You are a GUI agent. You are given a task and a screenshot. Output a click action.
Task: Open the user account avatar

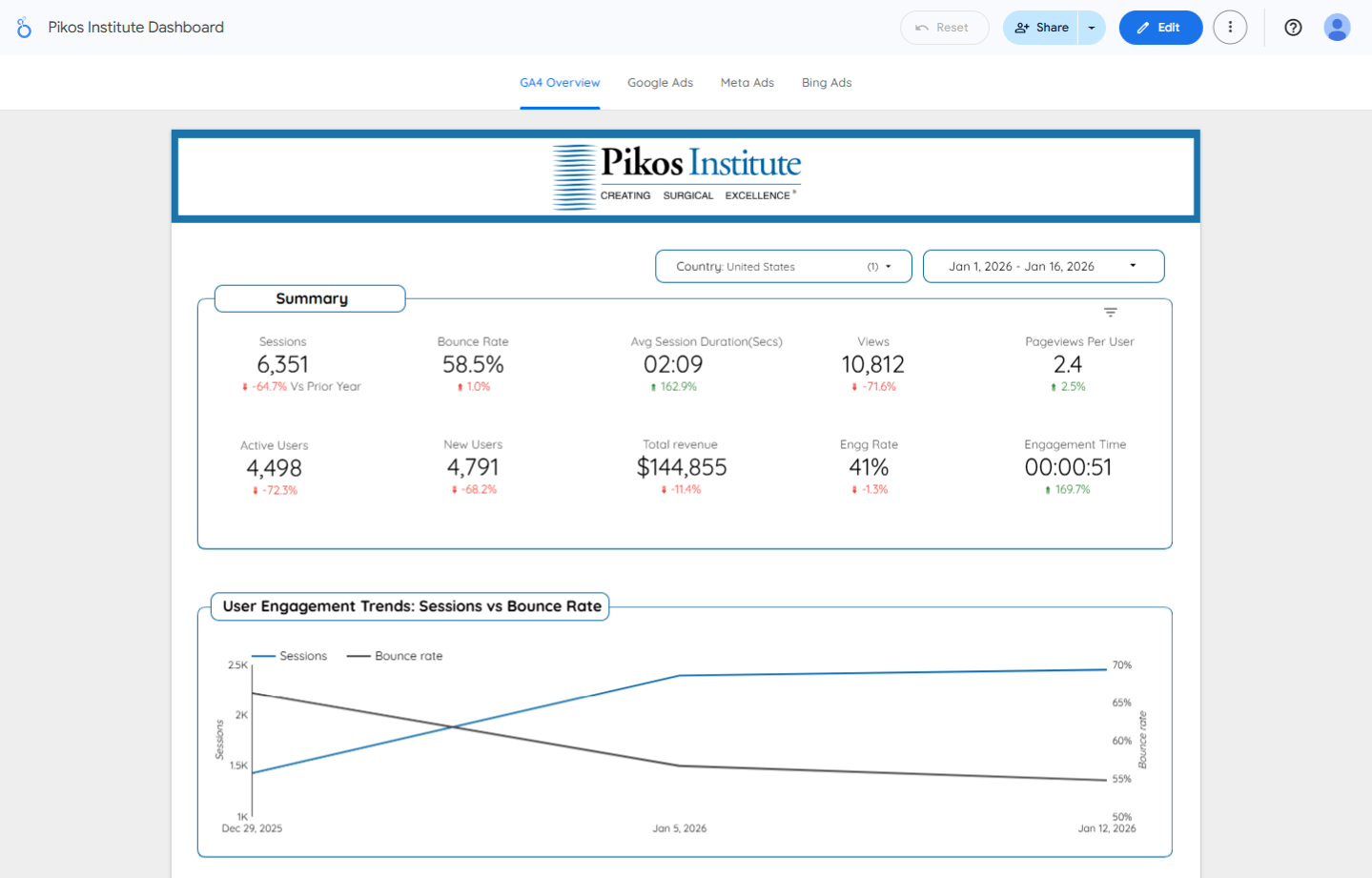(x=1337, y=28)
